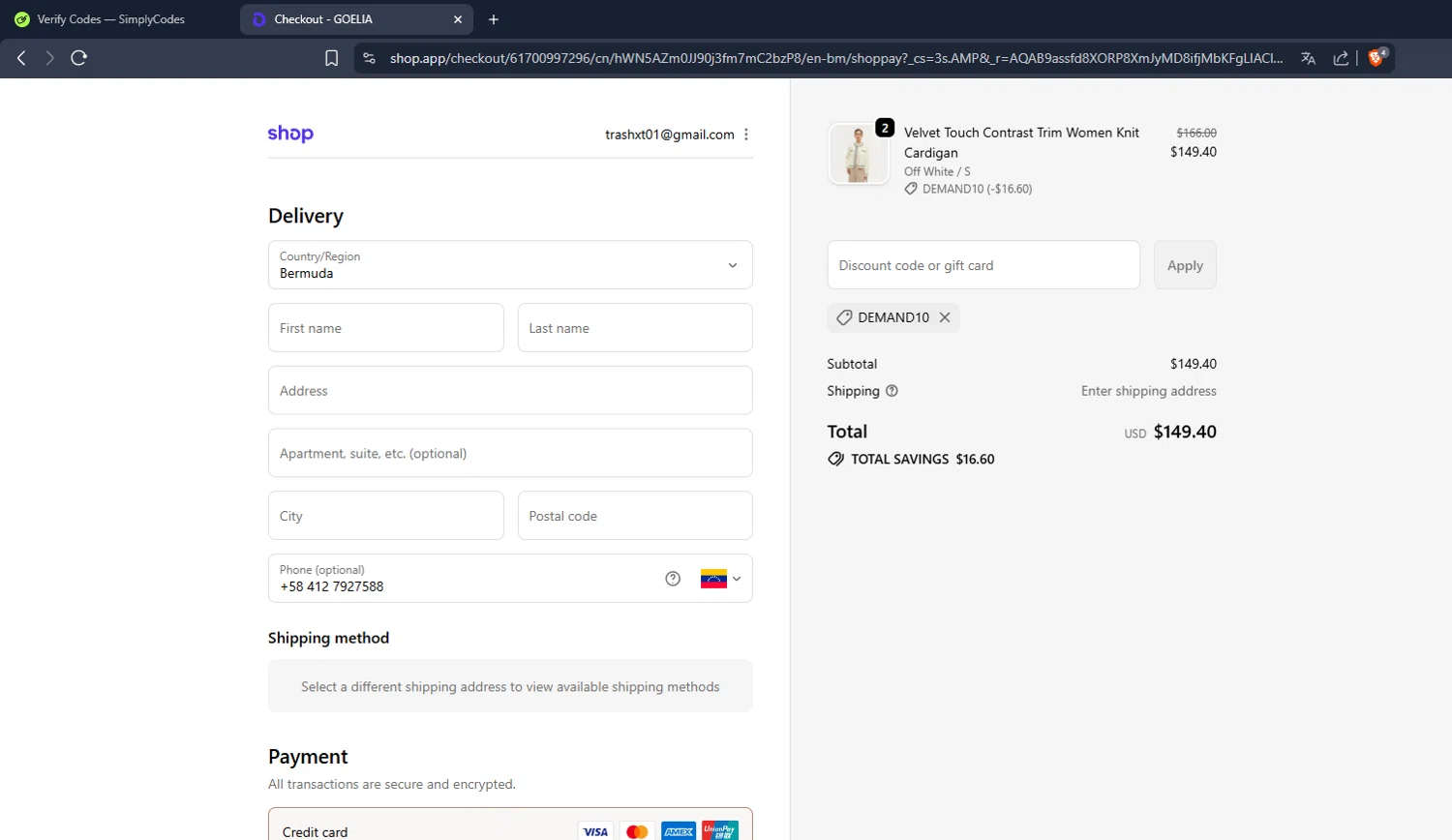This screenshot has height=840, width=1452.
Task: Click the Enter shipping address text
Action: pyautogui.click(x=1149, y=391)
